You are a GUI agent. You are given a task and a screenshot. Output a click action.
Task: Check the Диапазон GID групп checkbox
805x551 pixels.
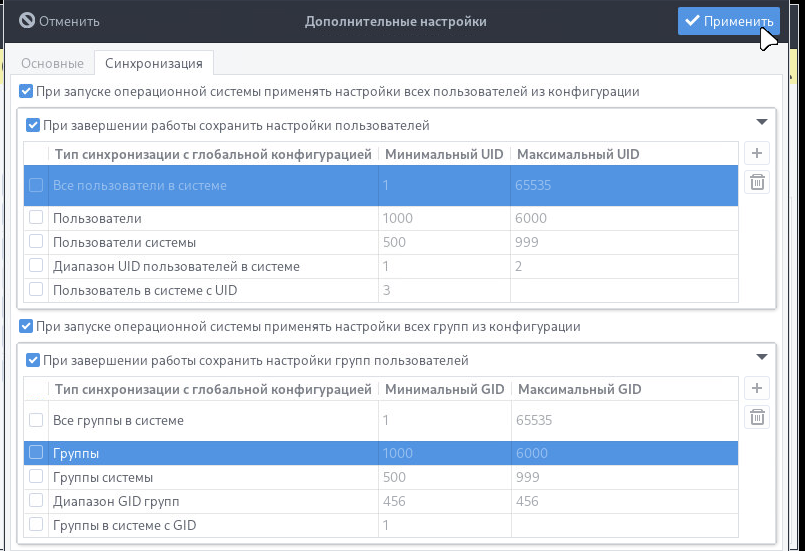click(x=36, y=501)
